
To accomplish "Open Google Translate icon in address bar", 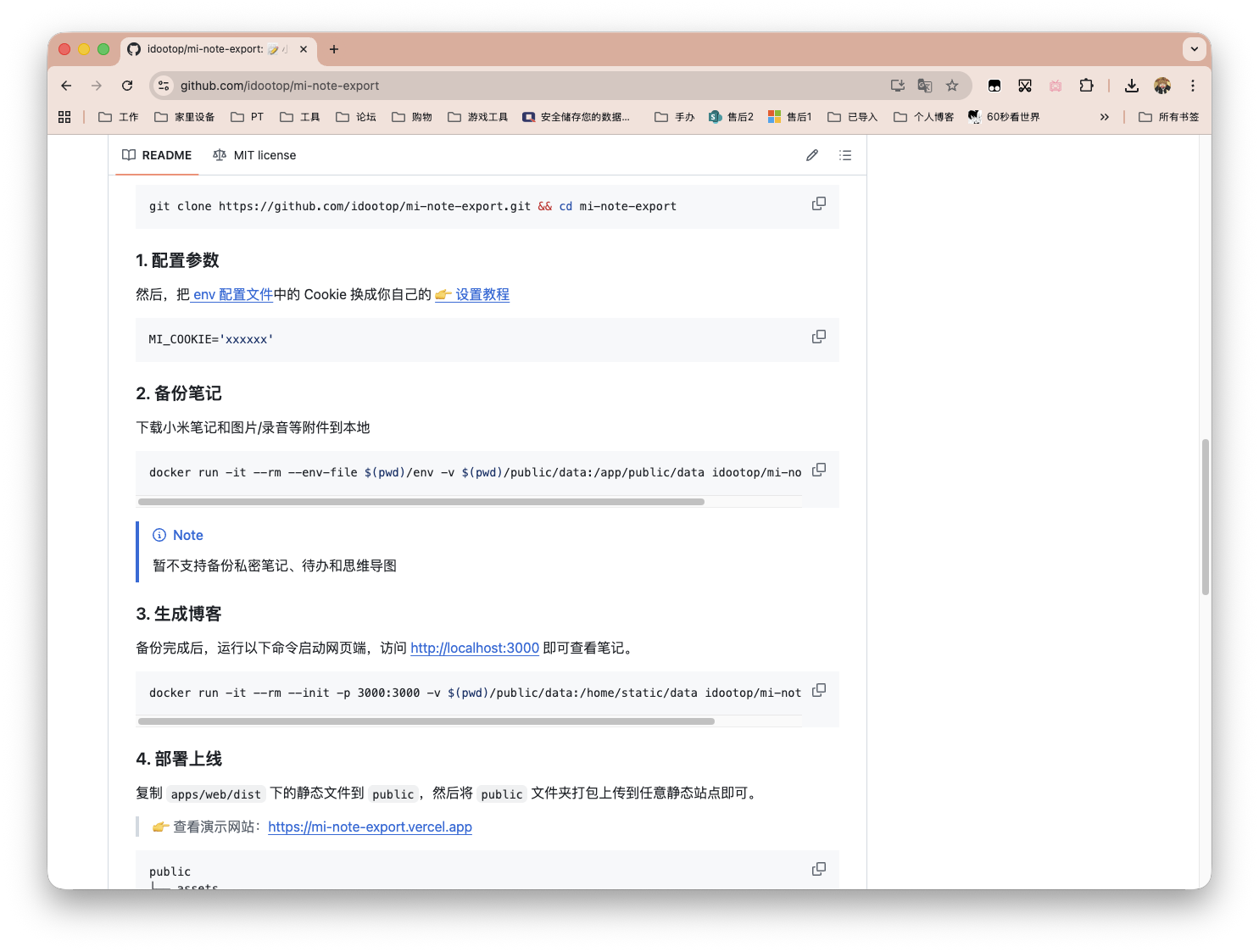I will (924, 86).
